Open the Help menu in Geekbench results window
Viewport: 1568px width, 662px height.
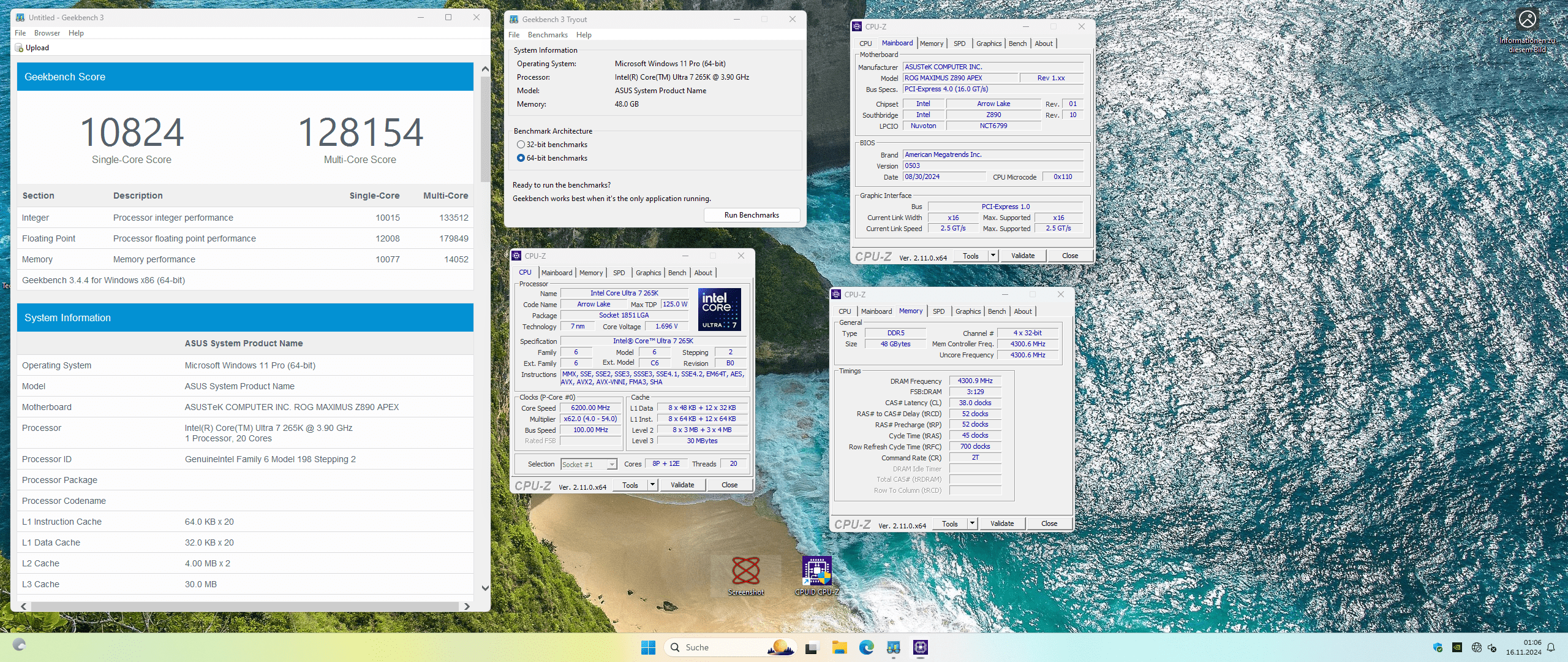tap(76, 33)
